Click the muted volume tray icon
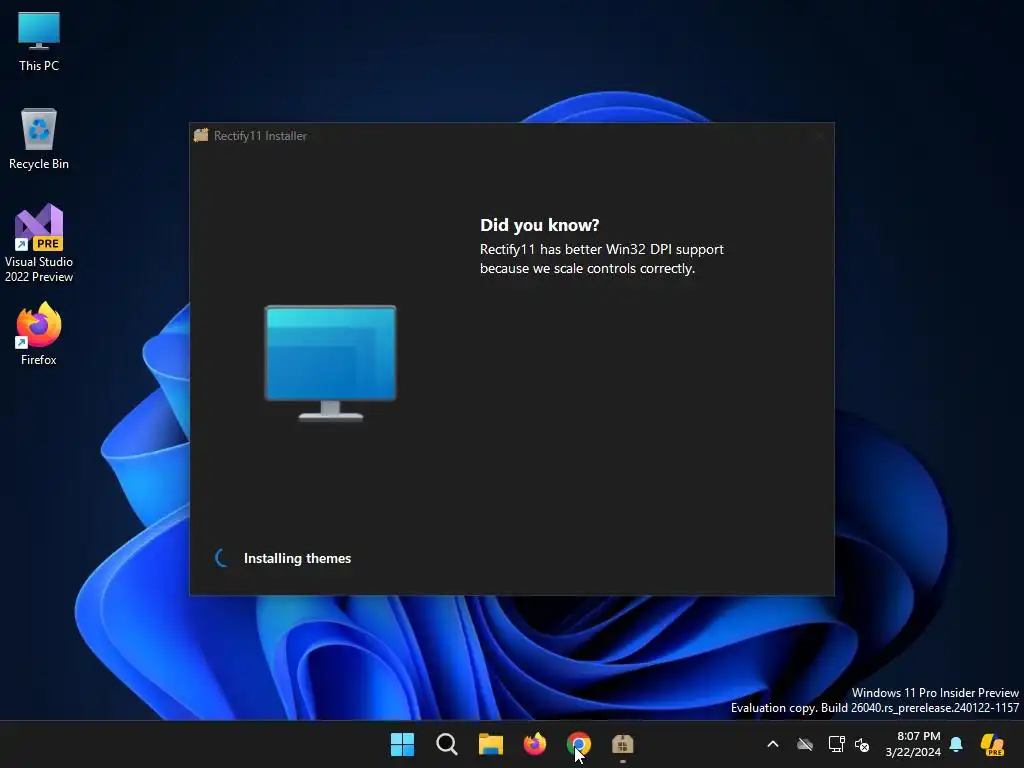 [x=862, y=744]
